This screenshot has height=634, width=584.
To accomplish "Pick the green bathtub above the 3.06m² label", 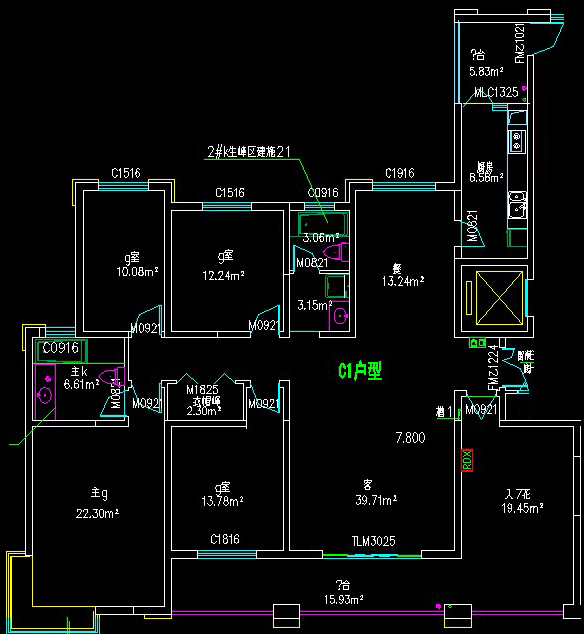I will [323, 223].
